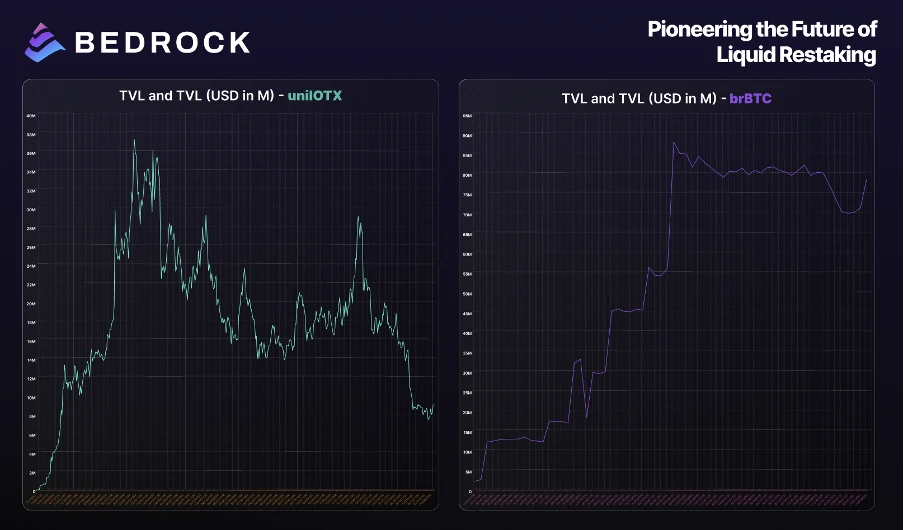This screenshot has width=904, height=530.
Task: Click the zero y-axis label on uniIOTX chart
Action: pyautogui.click(x=33, y=490)
